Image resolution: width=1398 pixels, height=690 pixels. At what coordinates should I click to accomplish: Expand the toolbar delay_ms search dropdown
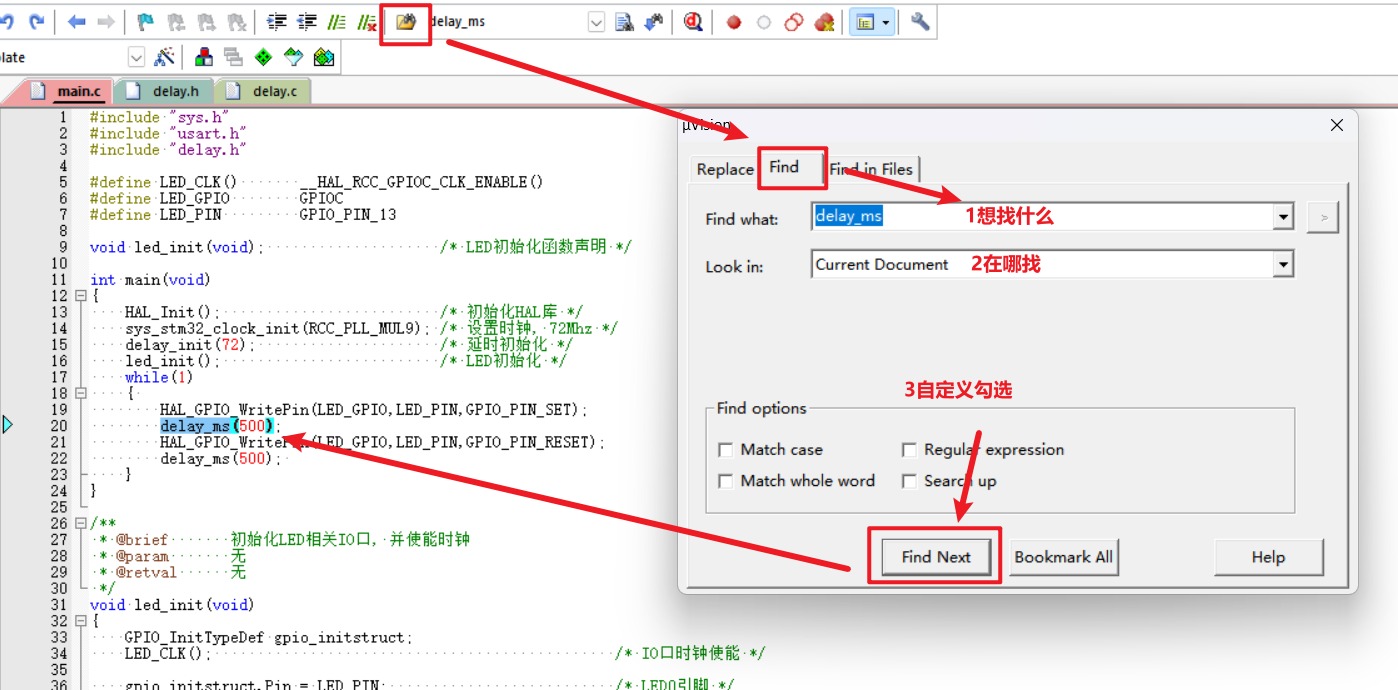(597, 22)
